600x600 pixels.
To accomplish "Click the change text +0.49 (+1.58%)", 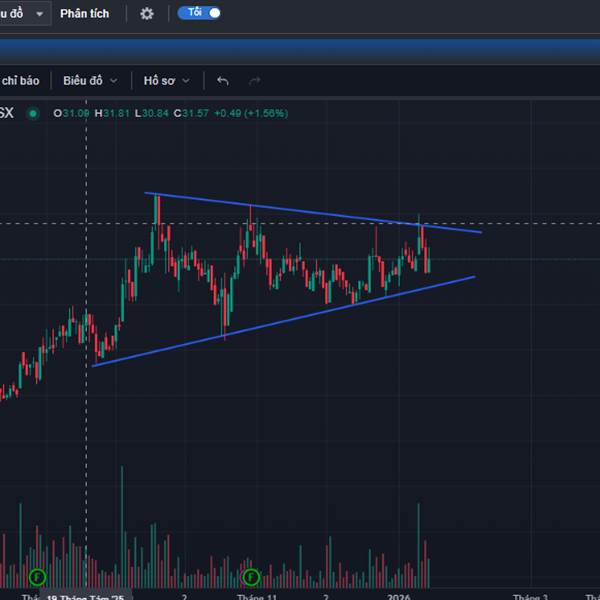I will coord(251,113).
